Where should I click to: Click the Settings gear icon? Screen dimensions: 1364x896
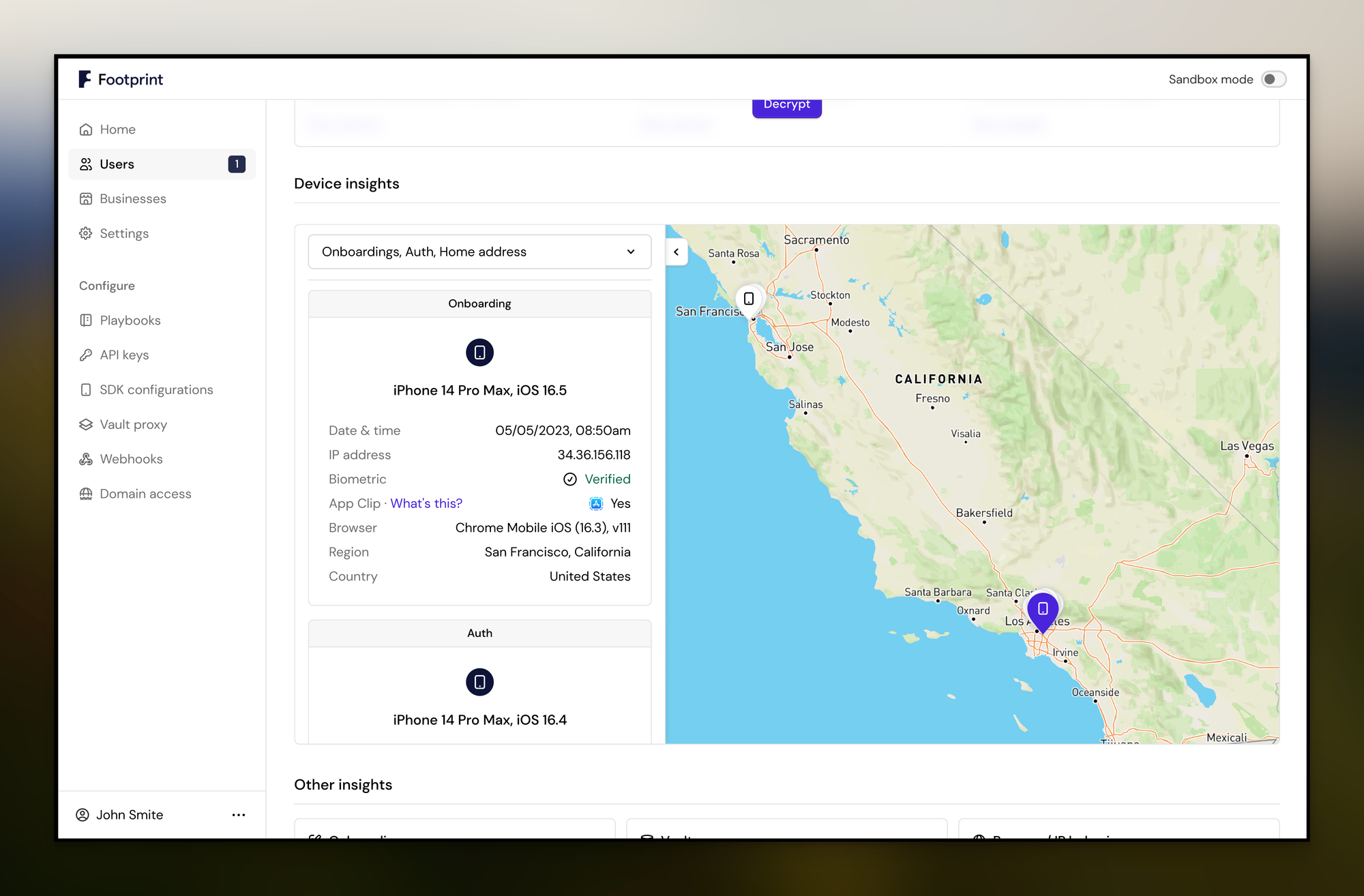(86, 233)
